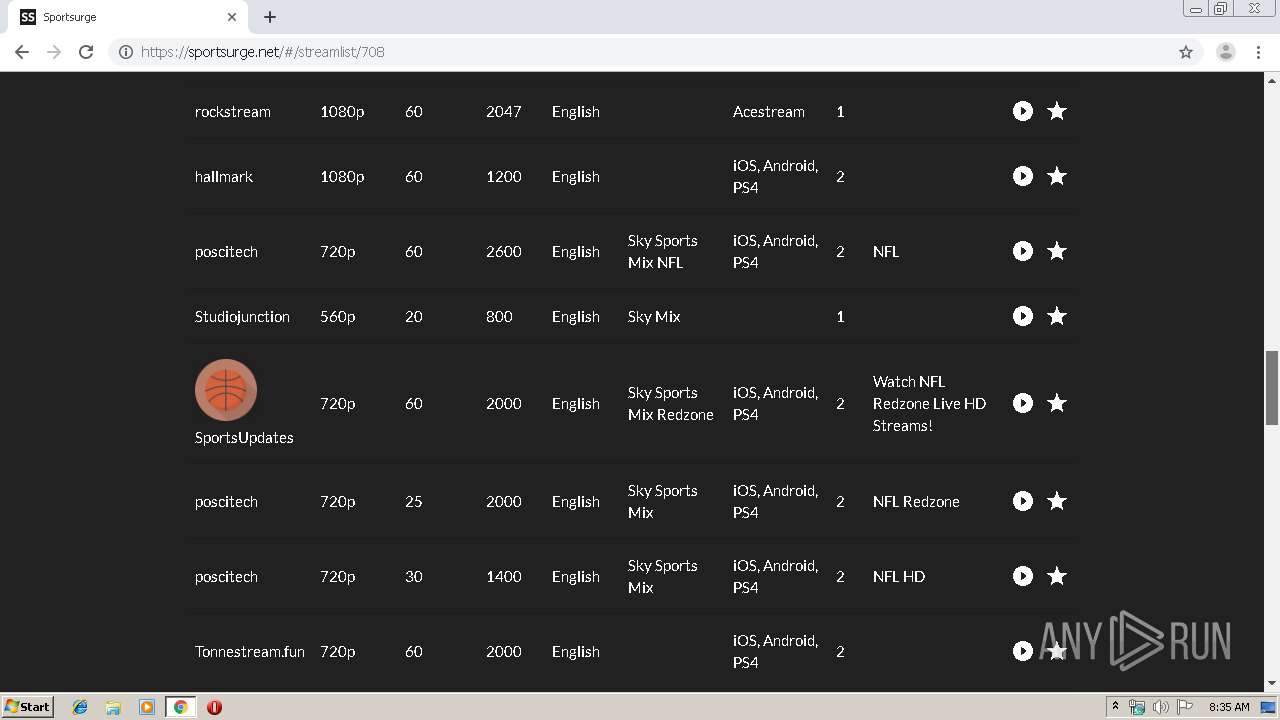The image size is (1280, 720).
Task: Play the poscitech NFL Redzone stream
Action: (x=1022, y=501)
